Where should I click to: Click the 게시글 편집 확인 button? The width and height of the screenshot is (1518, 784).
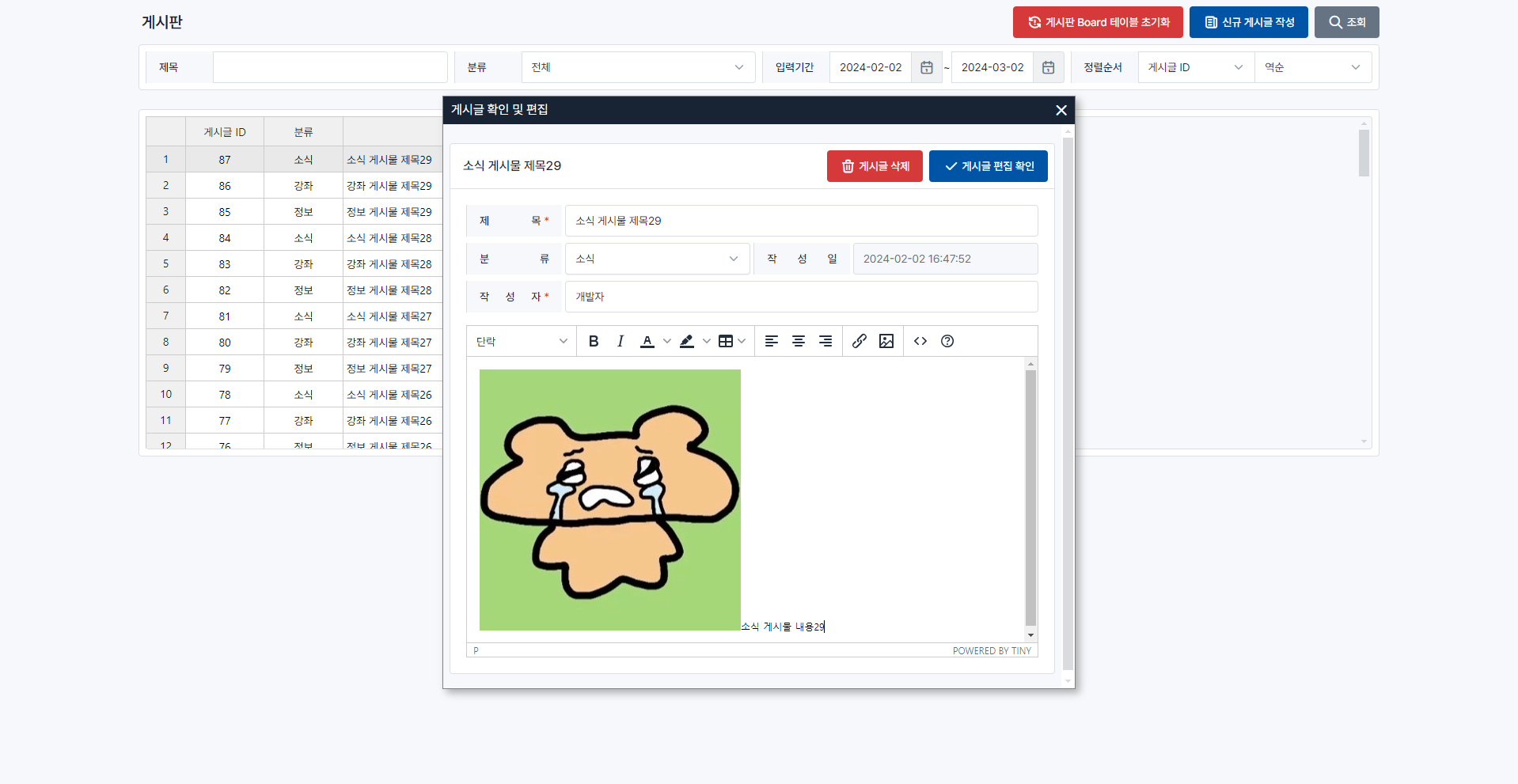[x=989, y=166]
